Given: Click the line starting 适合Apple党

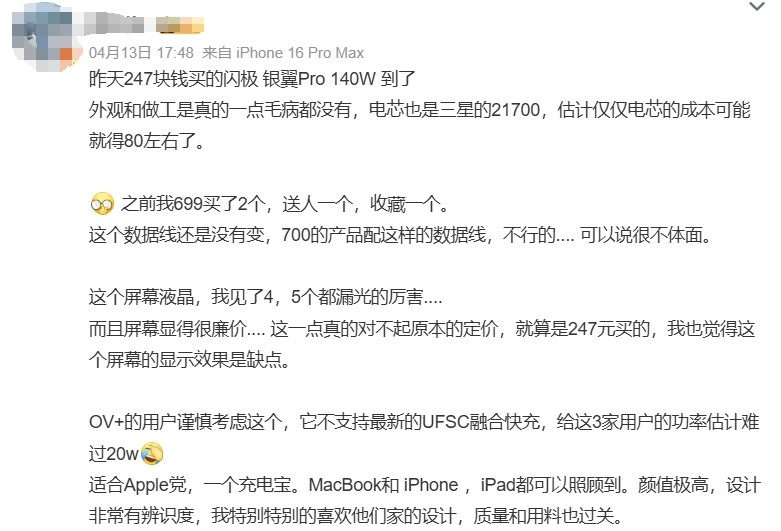Looking at the screenshot, I should point(425,485).
